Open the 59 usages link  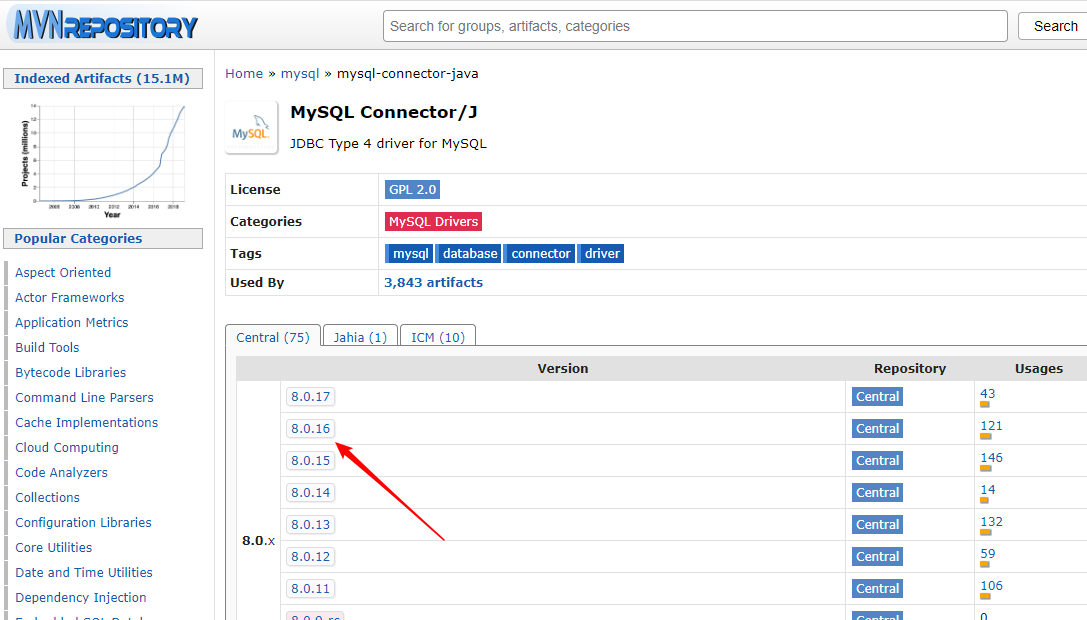pyautogui.click(x=987, y=553)
